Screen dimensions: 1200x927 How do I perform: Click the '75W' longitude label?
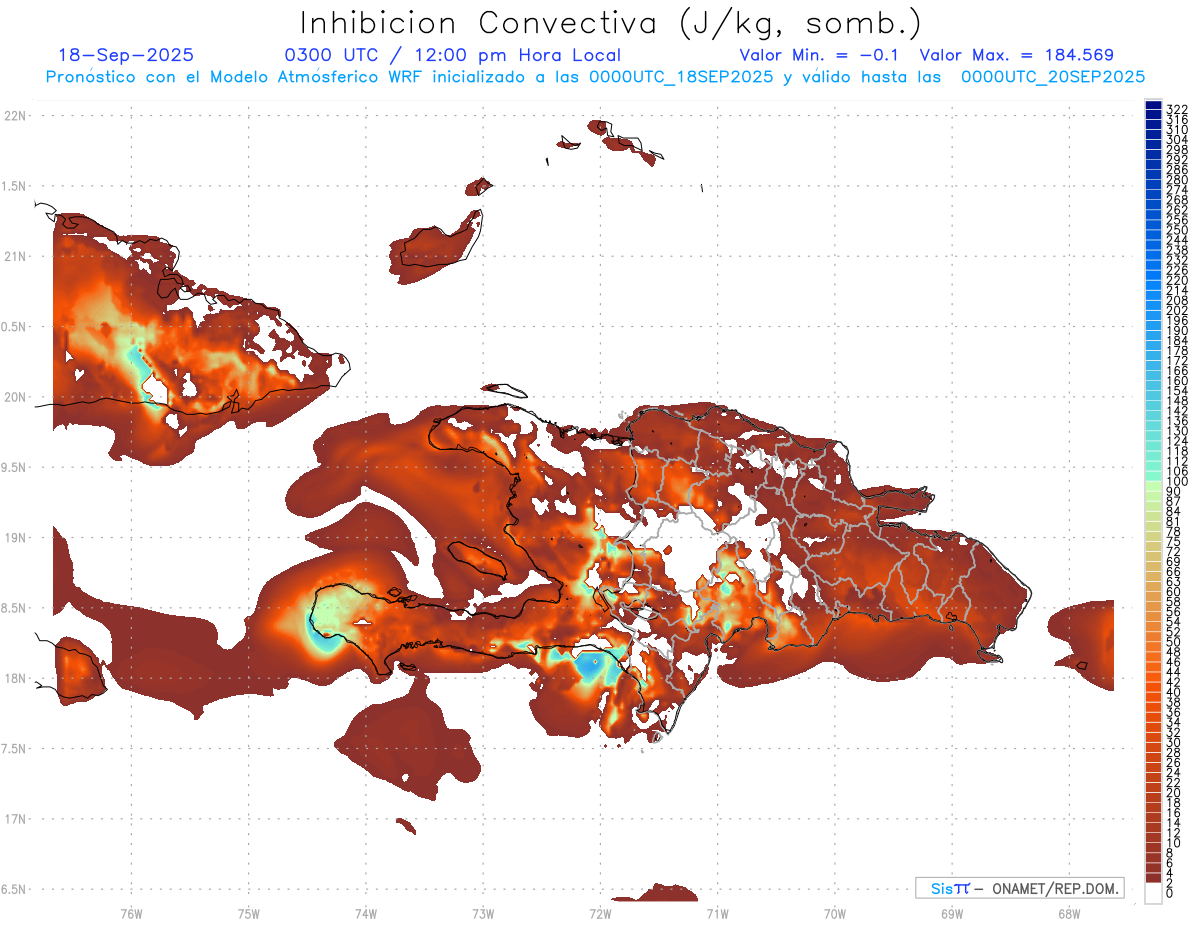point(248,913)
